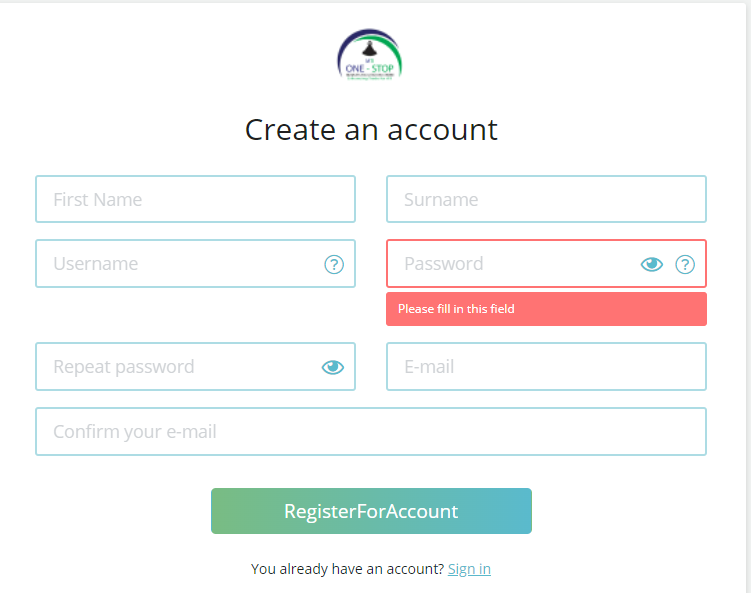
Task: Follow the Sign in link
Action: (469, 569)
